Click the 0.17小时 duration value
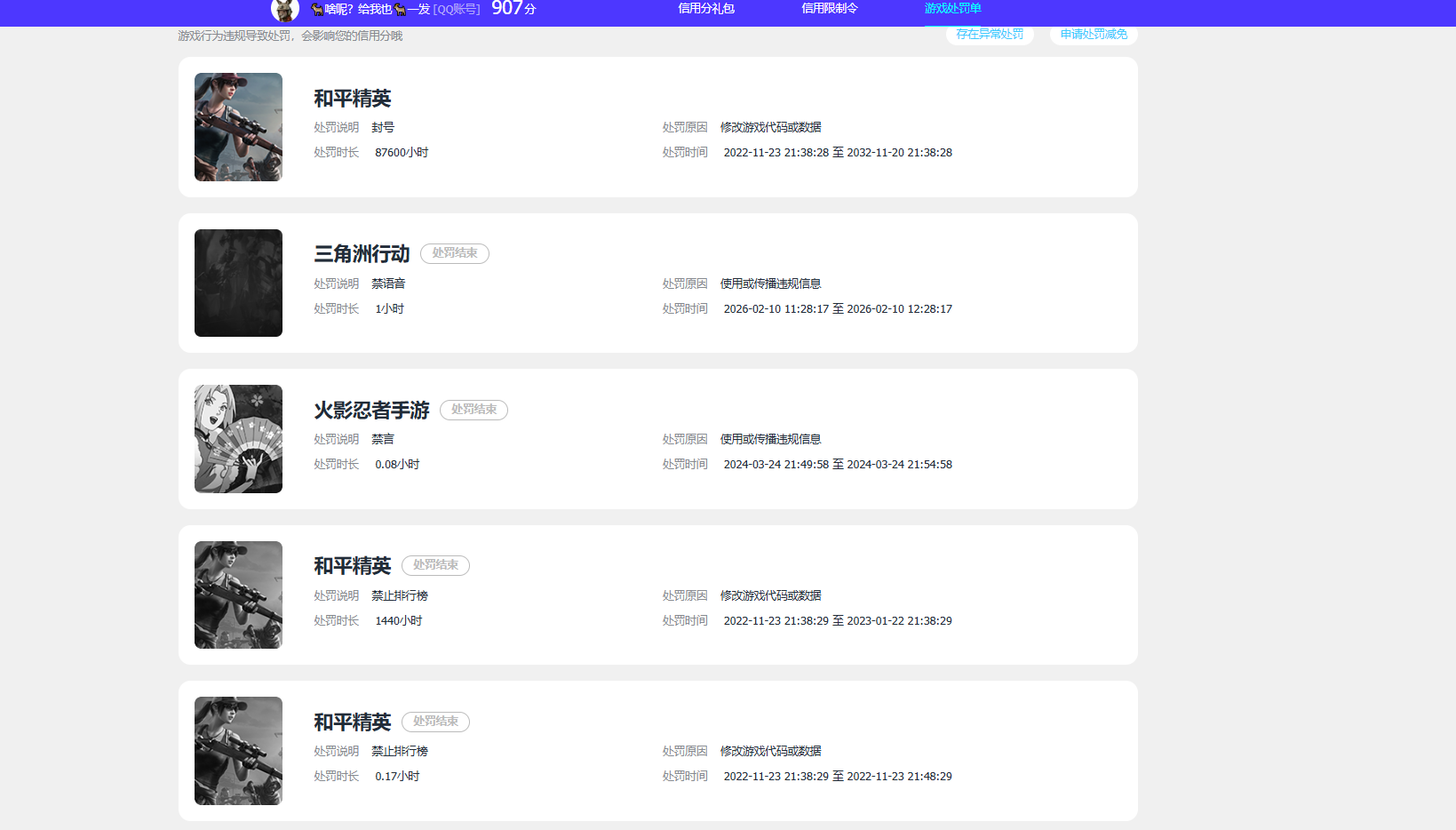Viewport: 1456px width, 830px height. [397, 777]
